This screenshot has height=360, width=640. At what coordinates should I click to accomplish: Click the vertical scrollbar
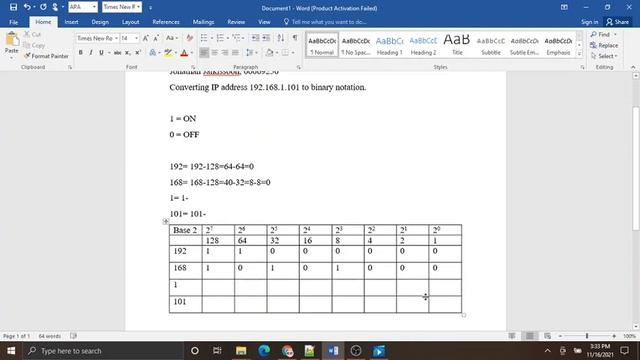tap(636, 168)
